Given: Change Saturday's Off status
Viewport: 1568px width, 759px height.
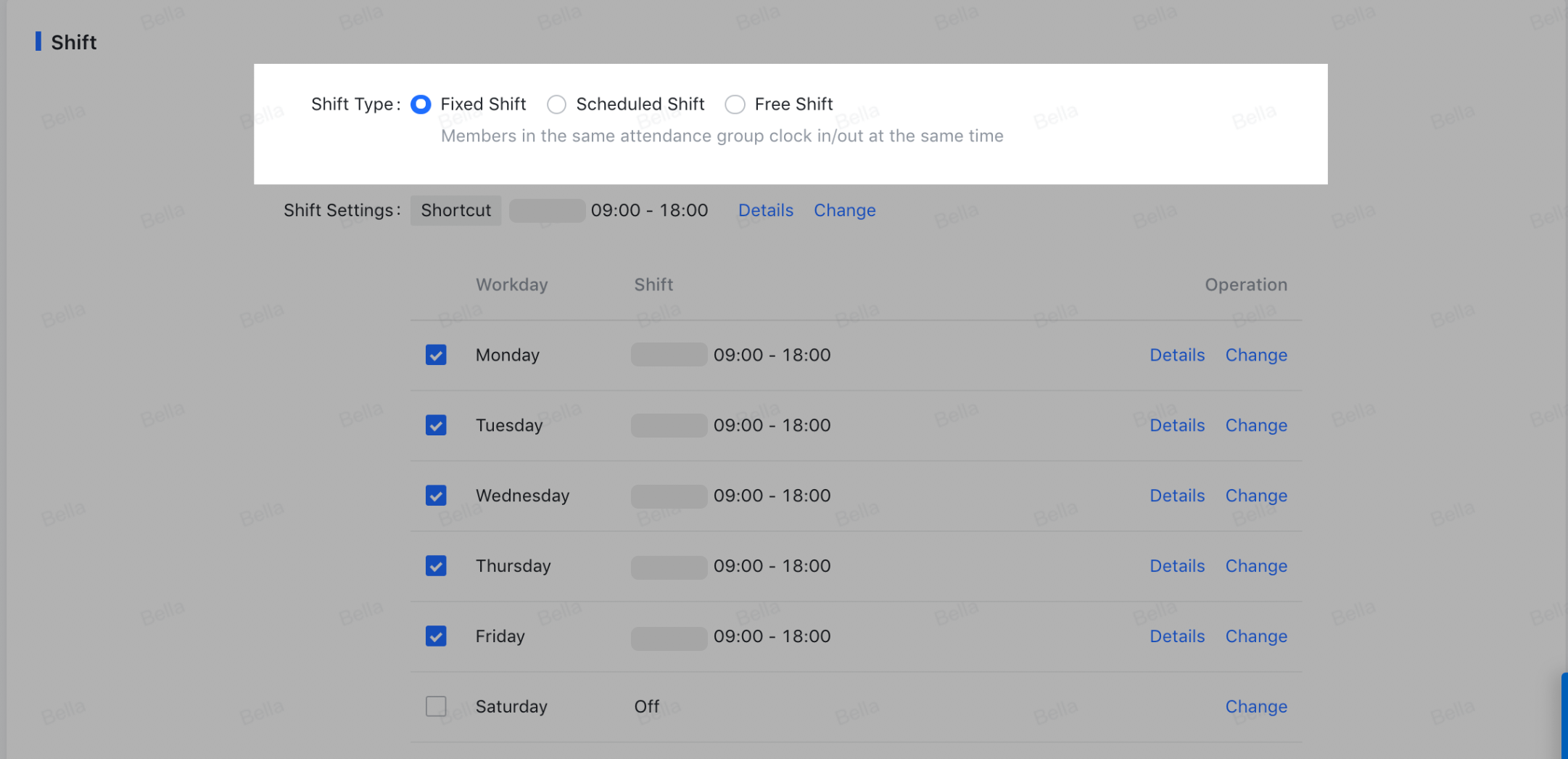Looking at the screenshot, I should 1256,706.
